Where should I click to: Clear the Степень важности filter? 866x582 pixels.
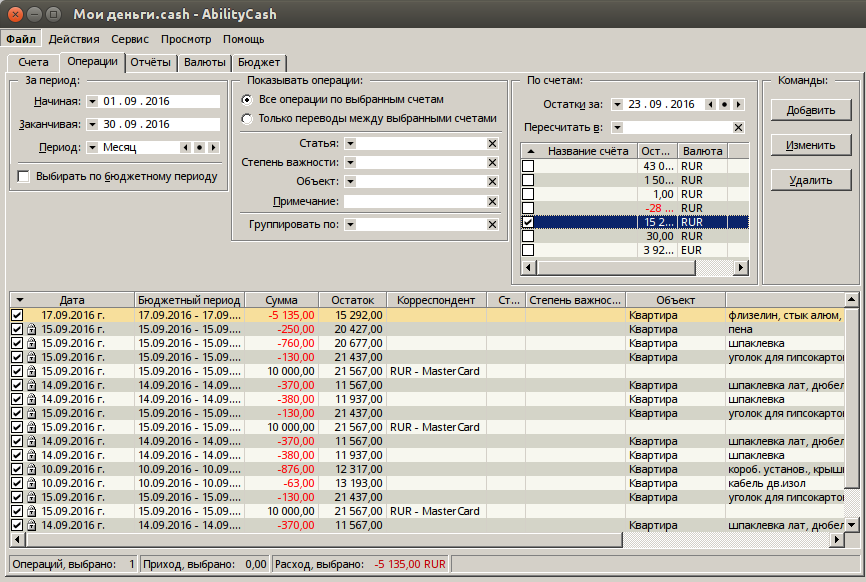click(492, 163)
